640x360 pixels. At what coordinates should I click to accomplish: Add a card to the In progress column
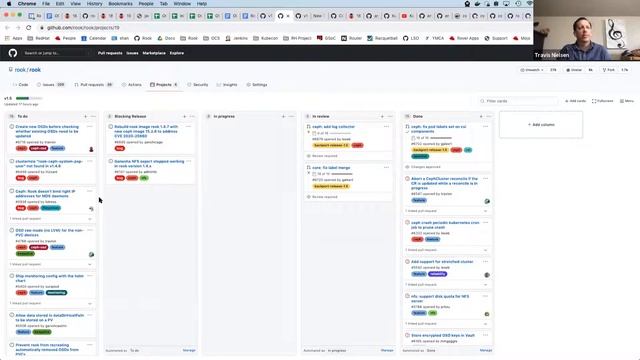coord(283,116)
